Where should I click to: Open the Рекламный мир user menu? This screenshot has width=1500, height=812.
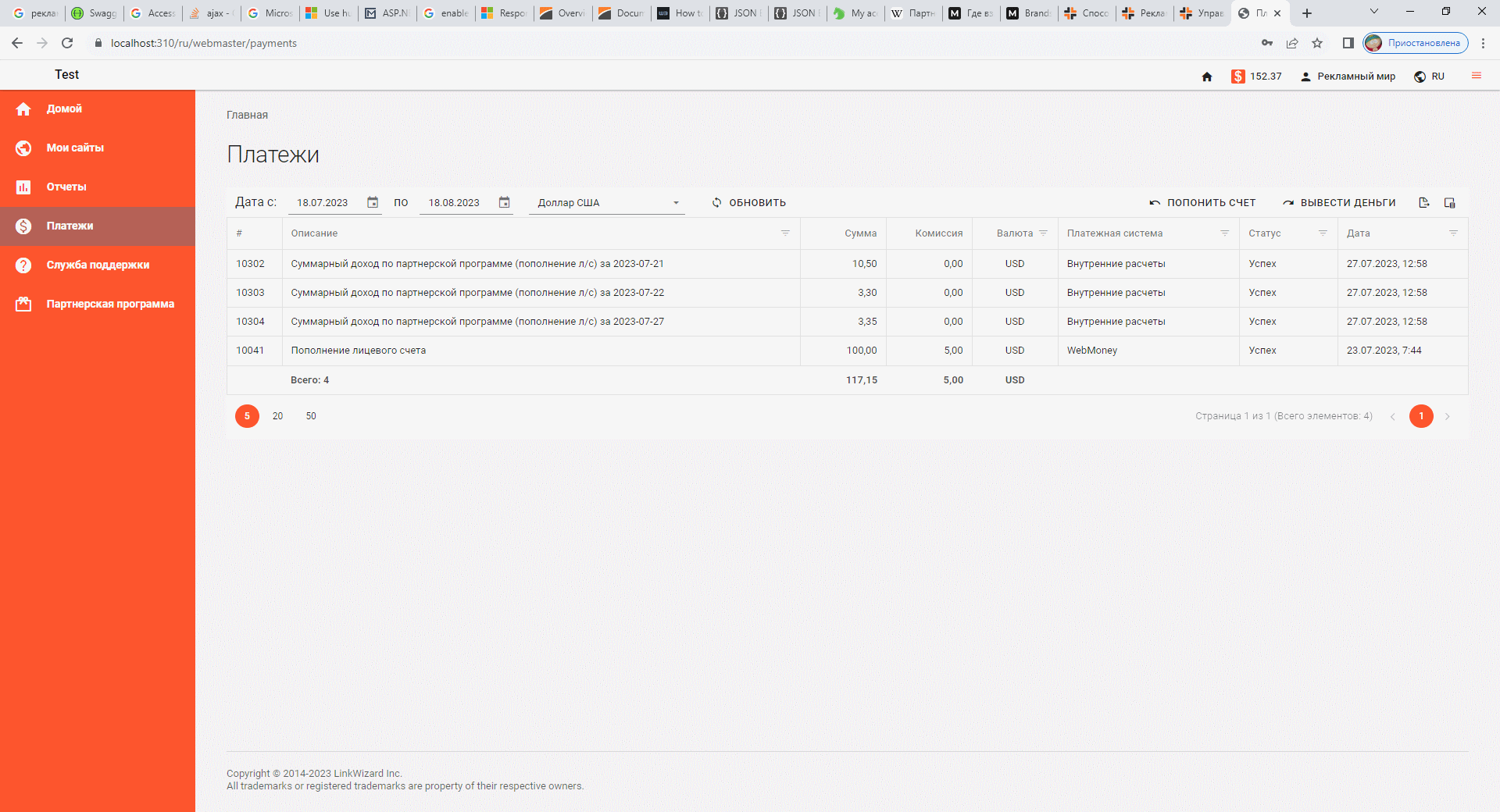click(1348, 77)
